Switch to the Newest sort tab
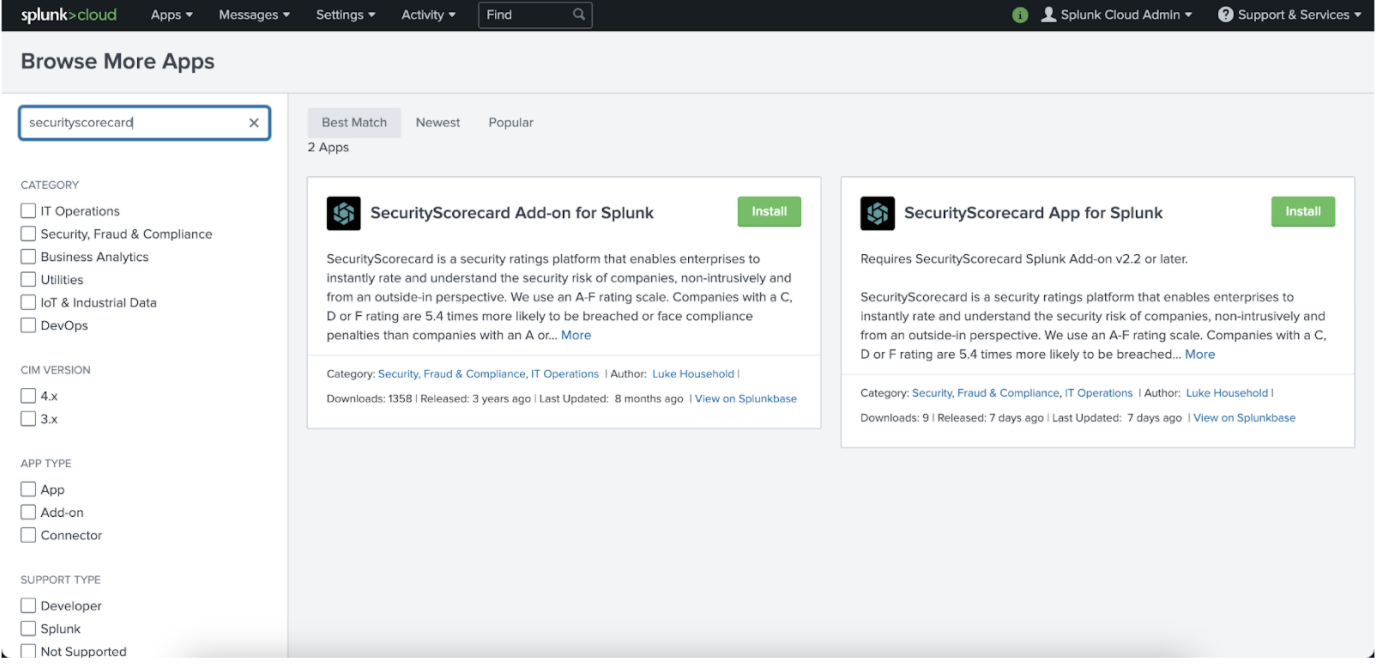 (x=438, y=123)
